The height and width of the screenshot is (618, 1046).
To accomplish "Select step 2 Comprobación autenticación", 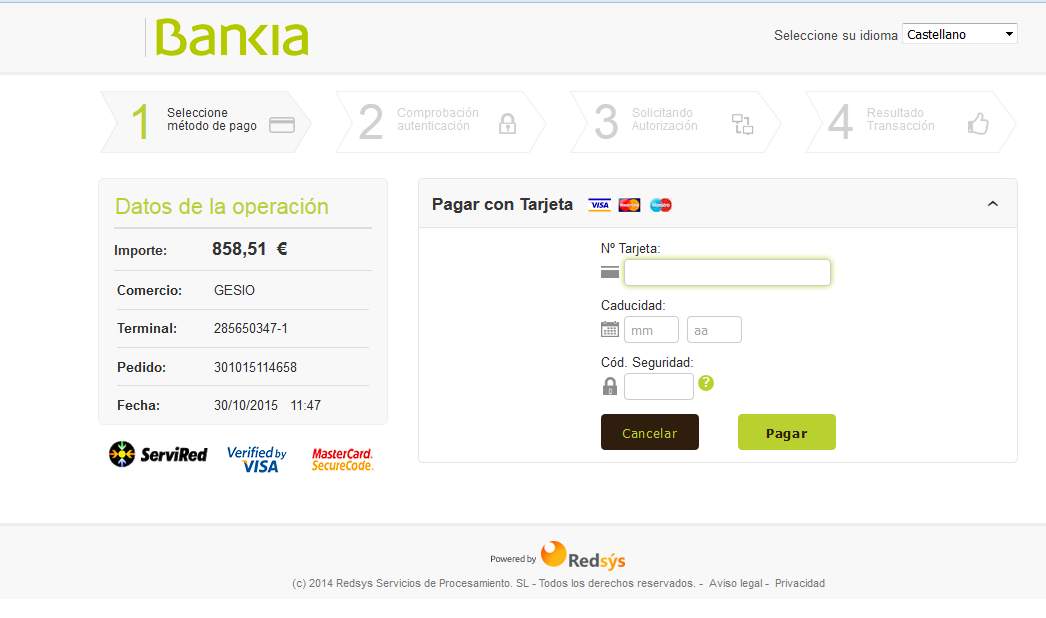I will [440, 122].
